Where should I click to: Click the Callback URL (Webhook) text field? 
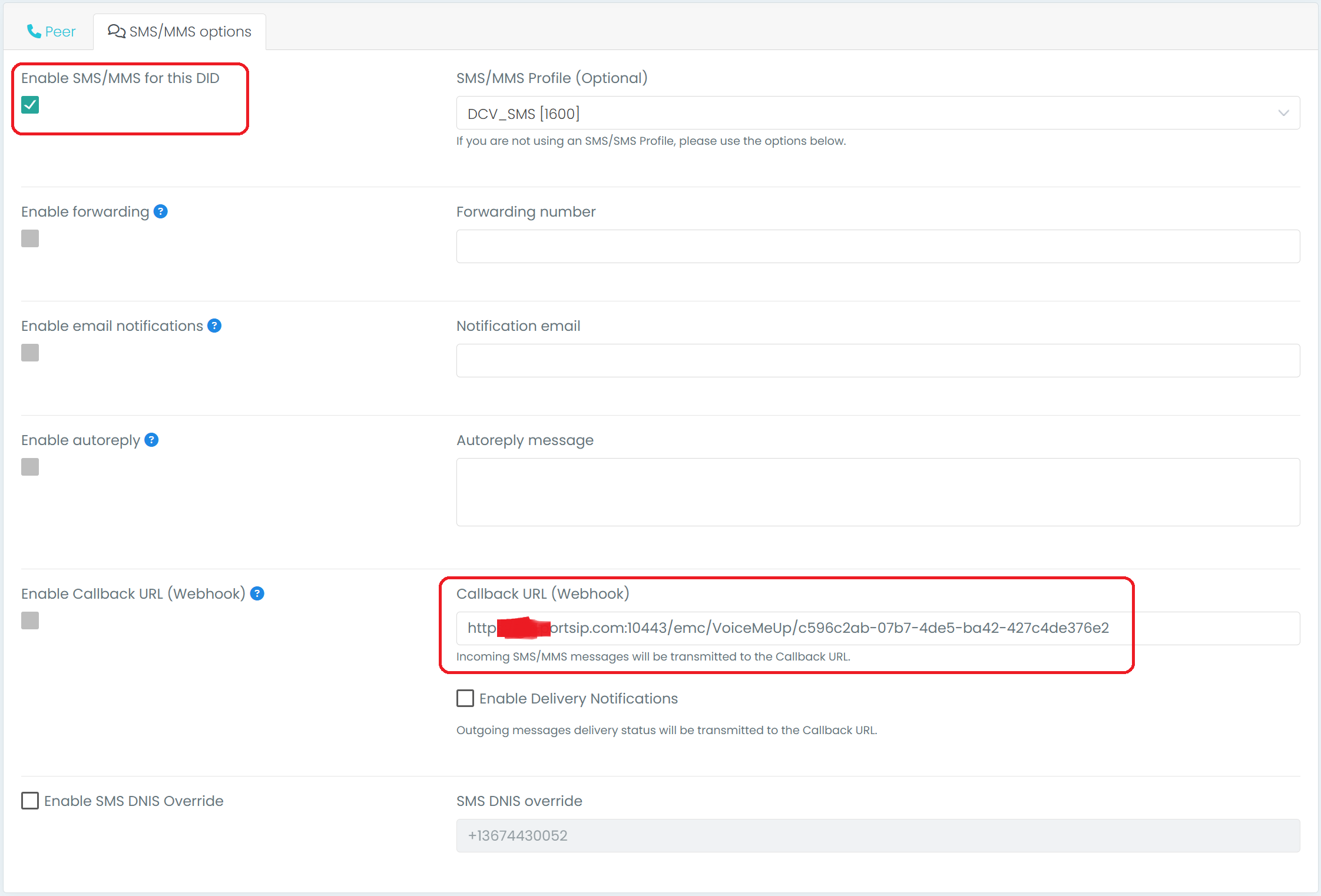(x=878, y=628)
